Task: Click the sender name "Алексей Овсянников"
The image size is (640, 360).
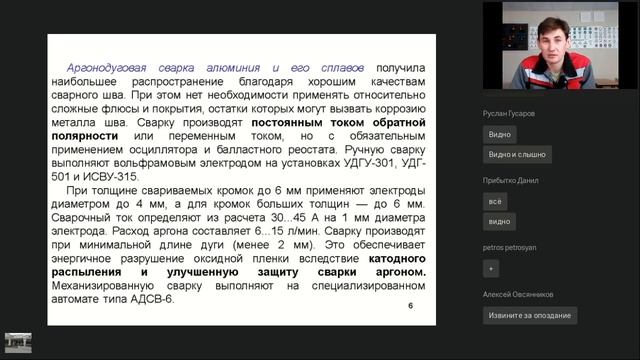Action: pos(518,294)
